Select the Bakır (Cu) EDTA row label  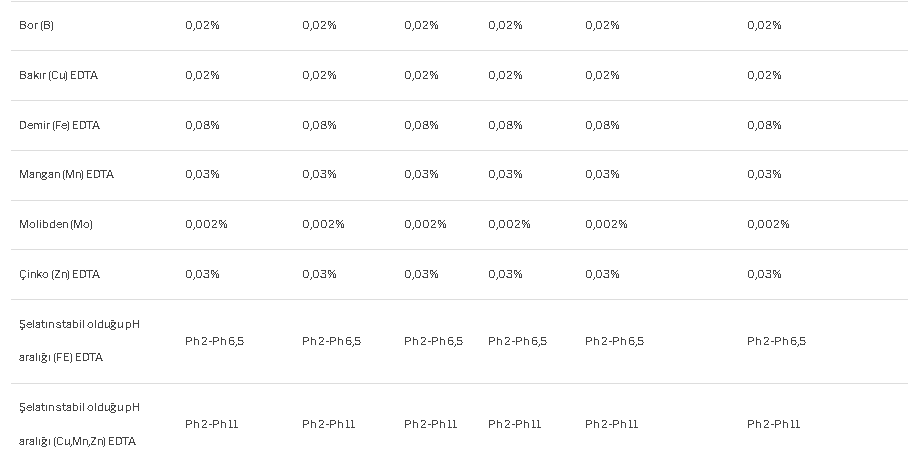coord(58,75)
